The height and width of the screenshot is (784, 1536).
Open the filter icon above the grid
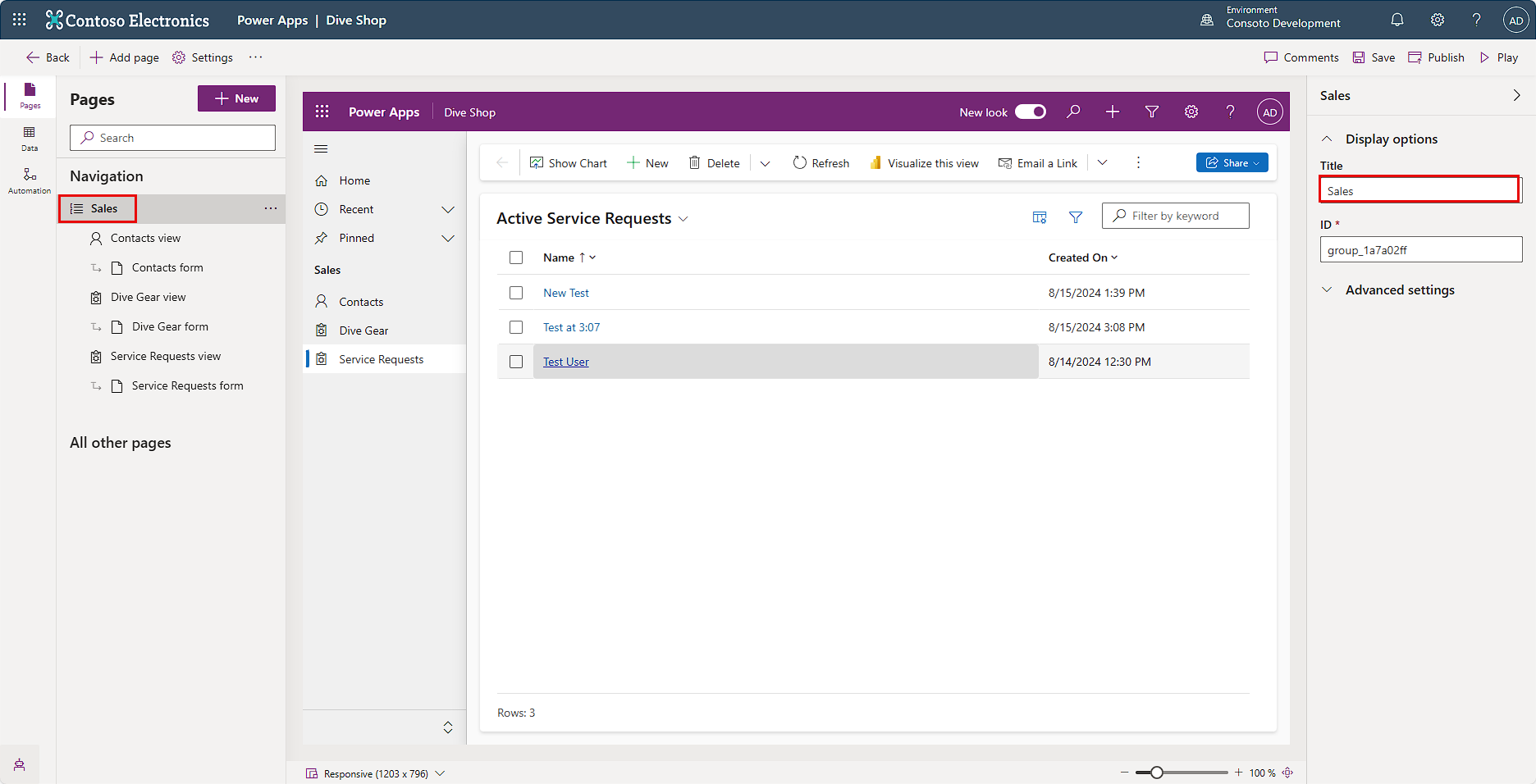1076,216
